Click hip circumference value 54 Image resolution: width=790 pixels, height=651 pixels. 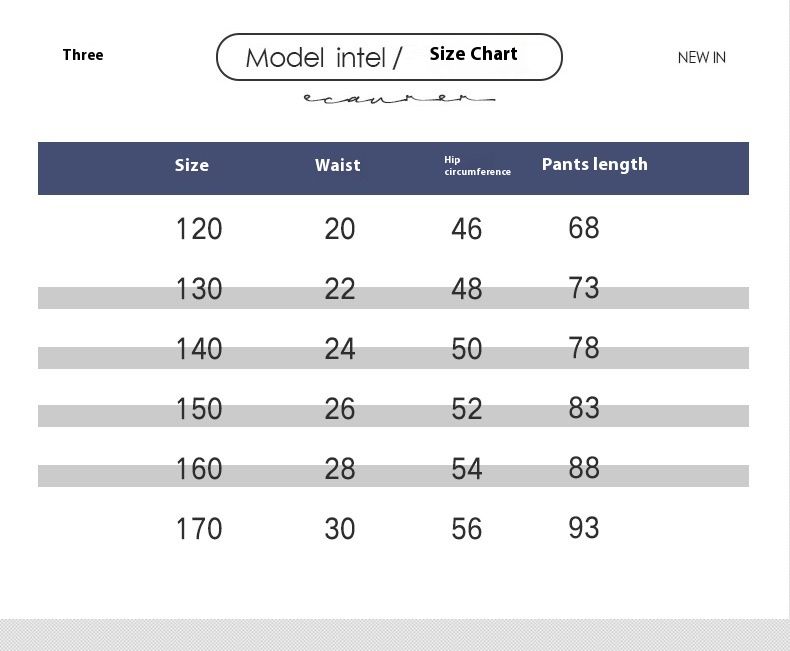pos(466,469)
